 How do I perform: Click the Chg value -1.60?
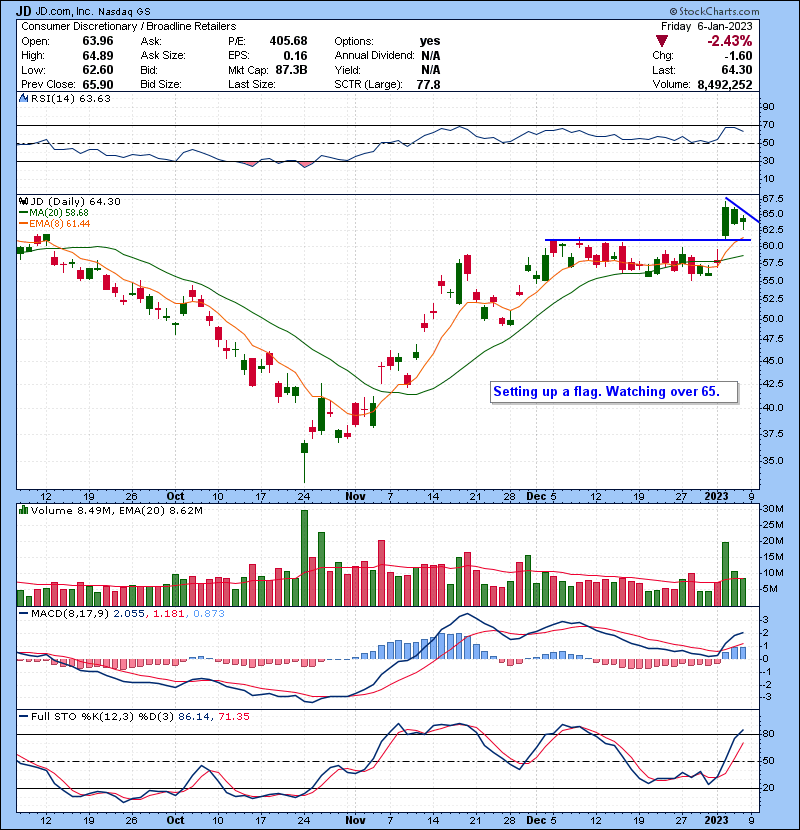738,56
